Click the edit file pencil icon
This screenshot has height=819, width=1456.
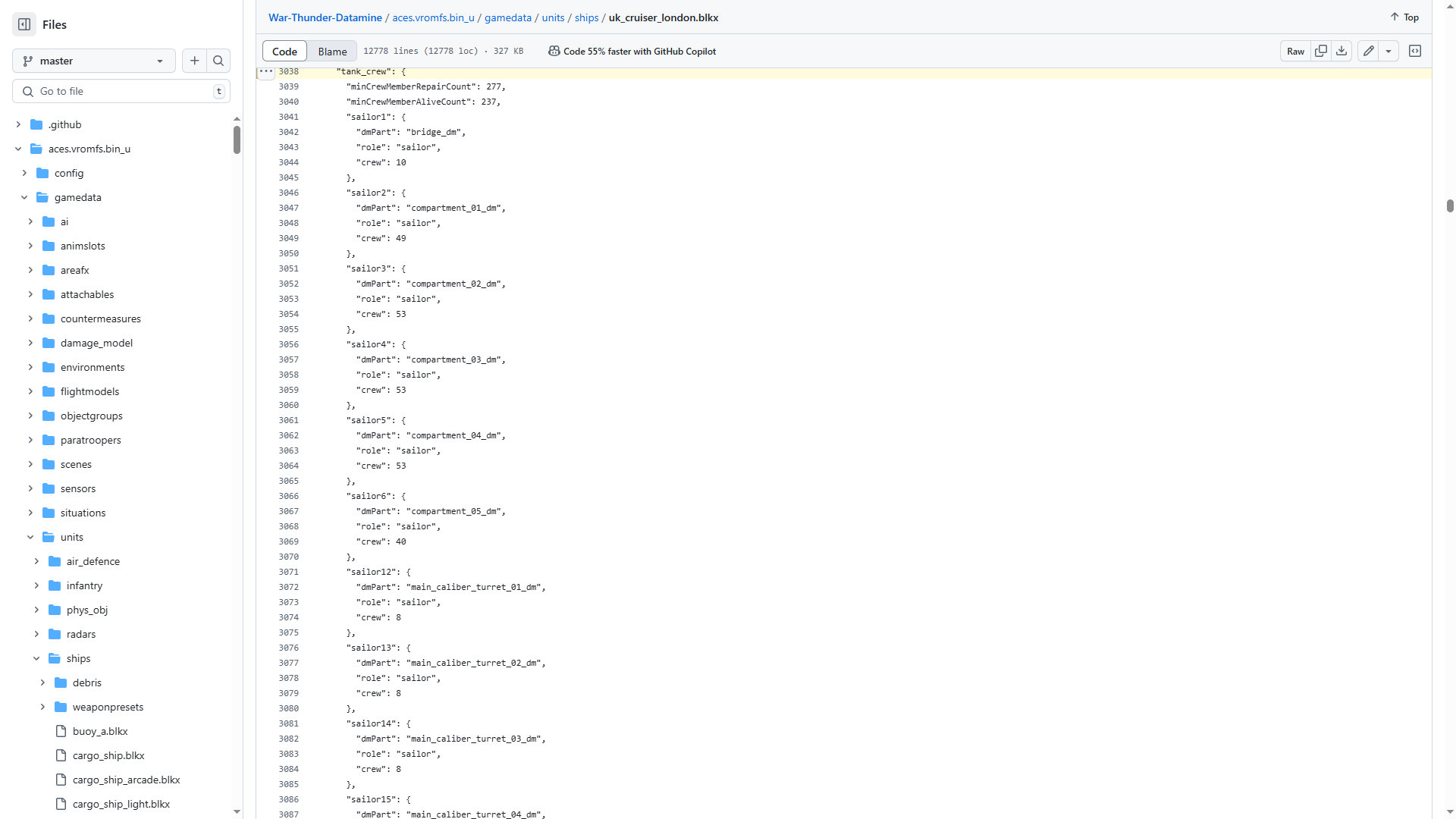pyautogui.click(x=1368, y=51)
